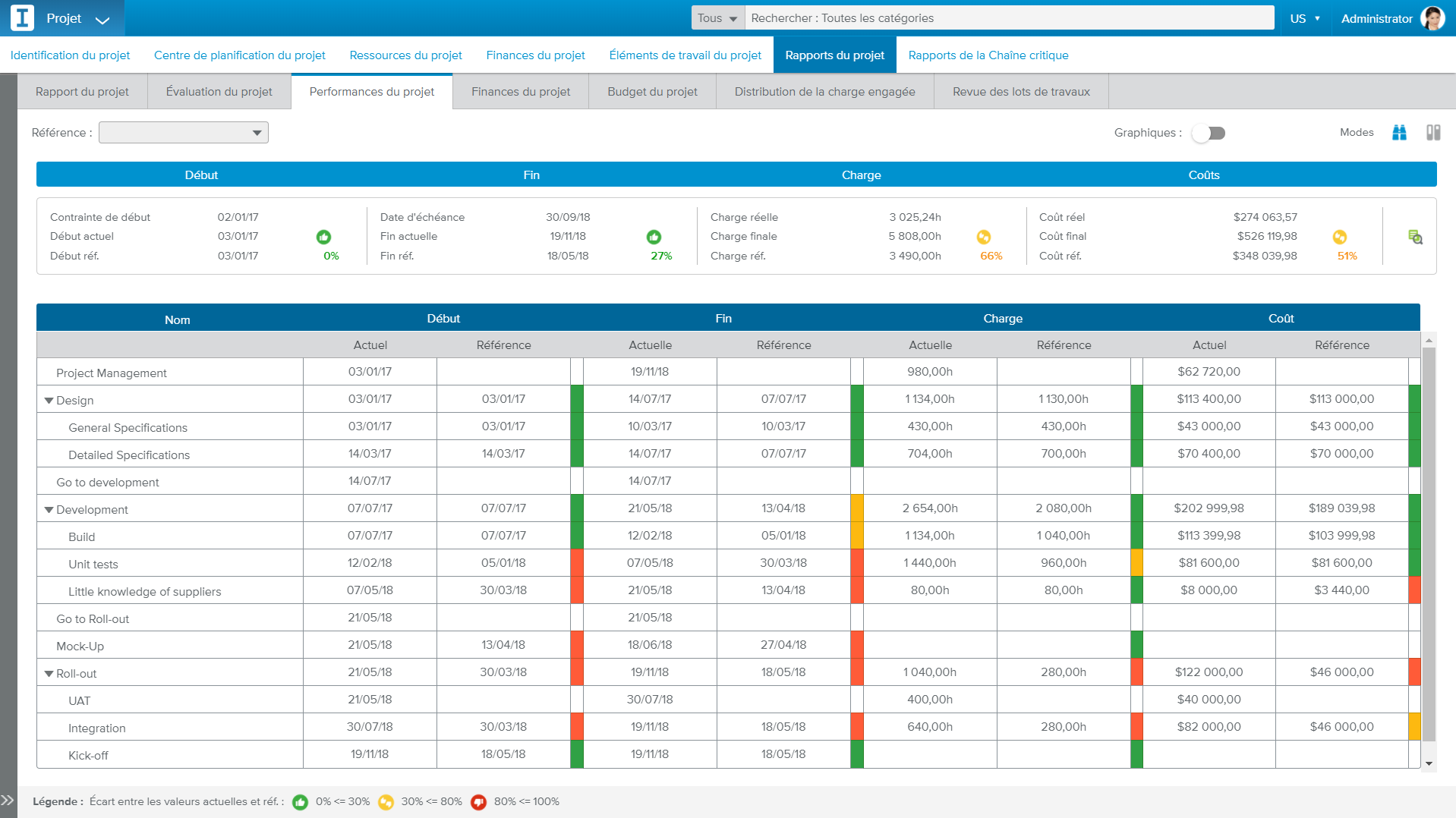Open the details magnifier icon in summary
This screenshot has height=818, width=1456.
[1415, 237]
